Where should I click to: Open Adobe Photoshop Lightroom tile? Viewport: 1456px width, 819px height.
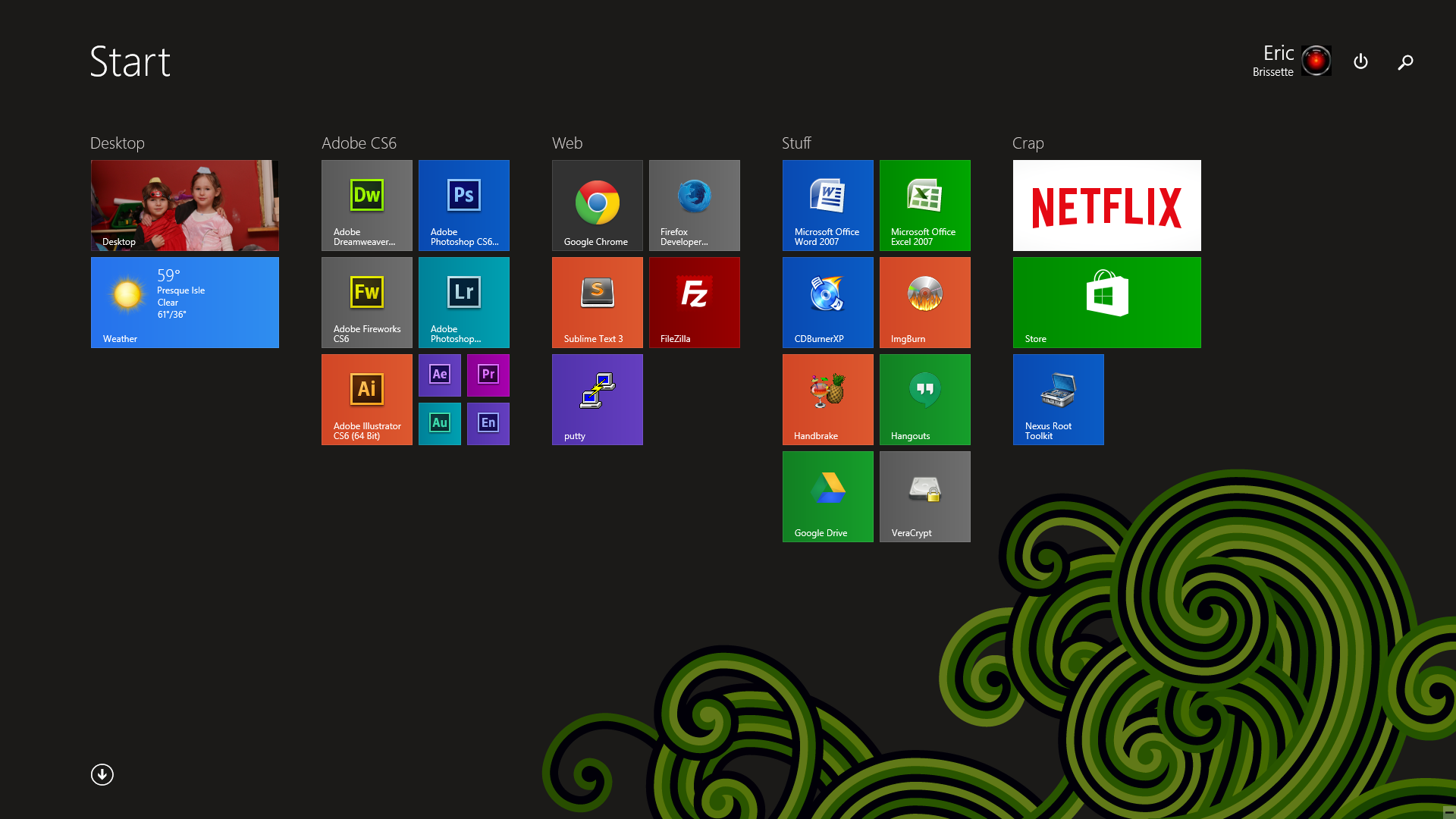coord(464,303)
